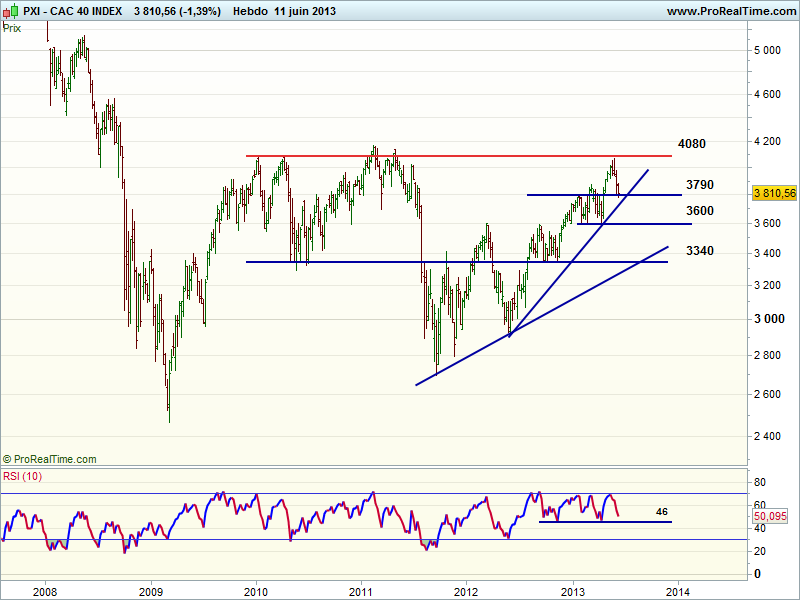Click the 5 000 price axis label
800x600 pixels.
tap(768, 50)
